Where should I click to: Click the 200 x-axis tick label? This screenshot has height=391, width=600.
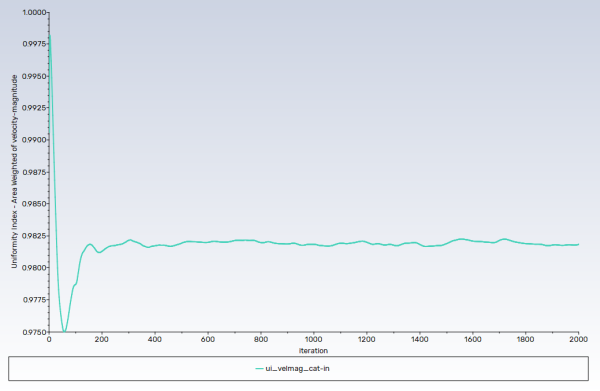(x=102, y=339)
